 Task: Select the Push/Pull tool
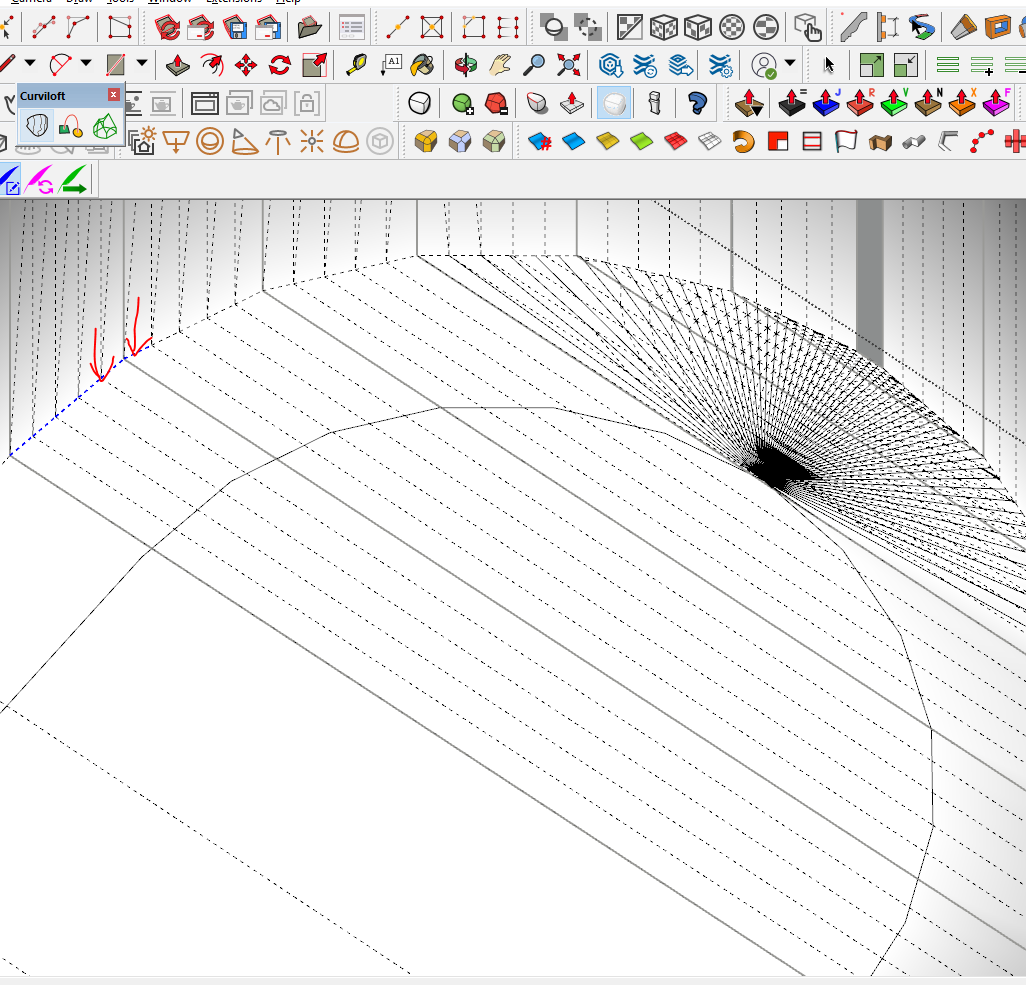coord(177,65)
